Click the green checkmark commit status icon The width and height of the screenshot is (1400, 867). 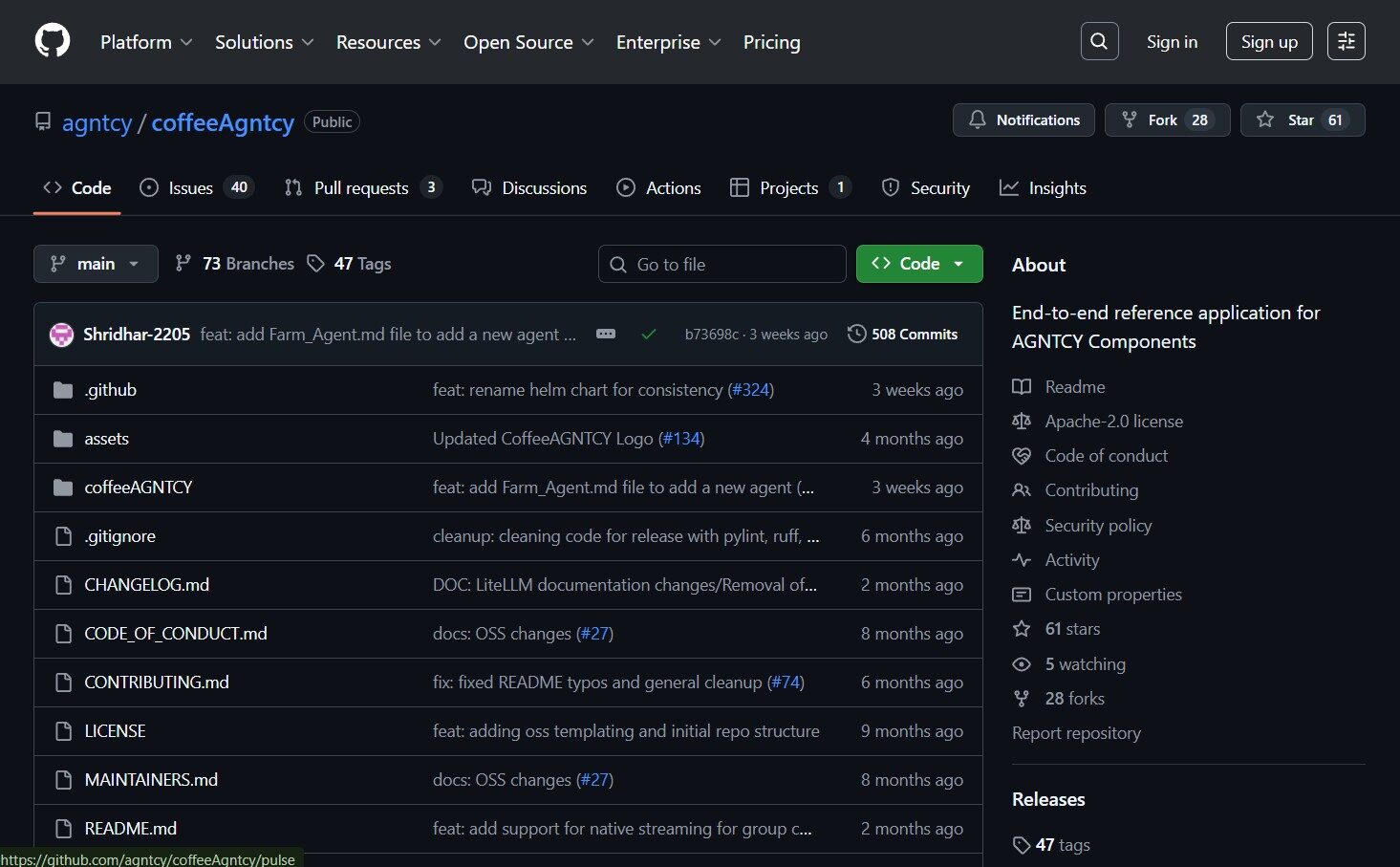648,335
